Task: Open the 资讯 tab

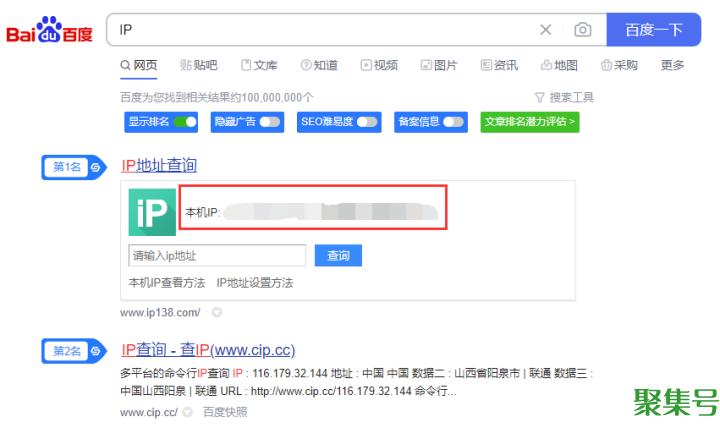Action: 499,65
